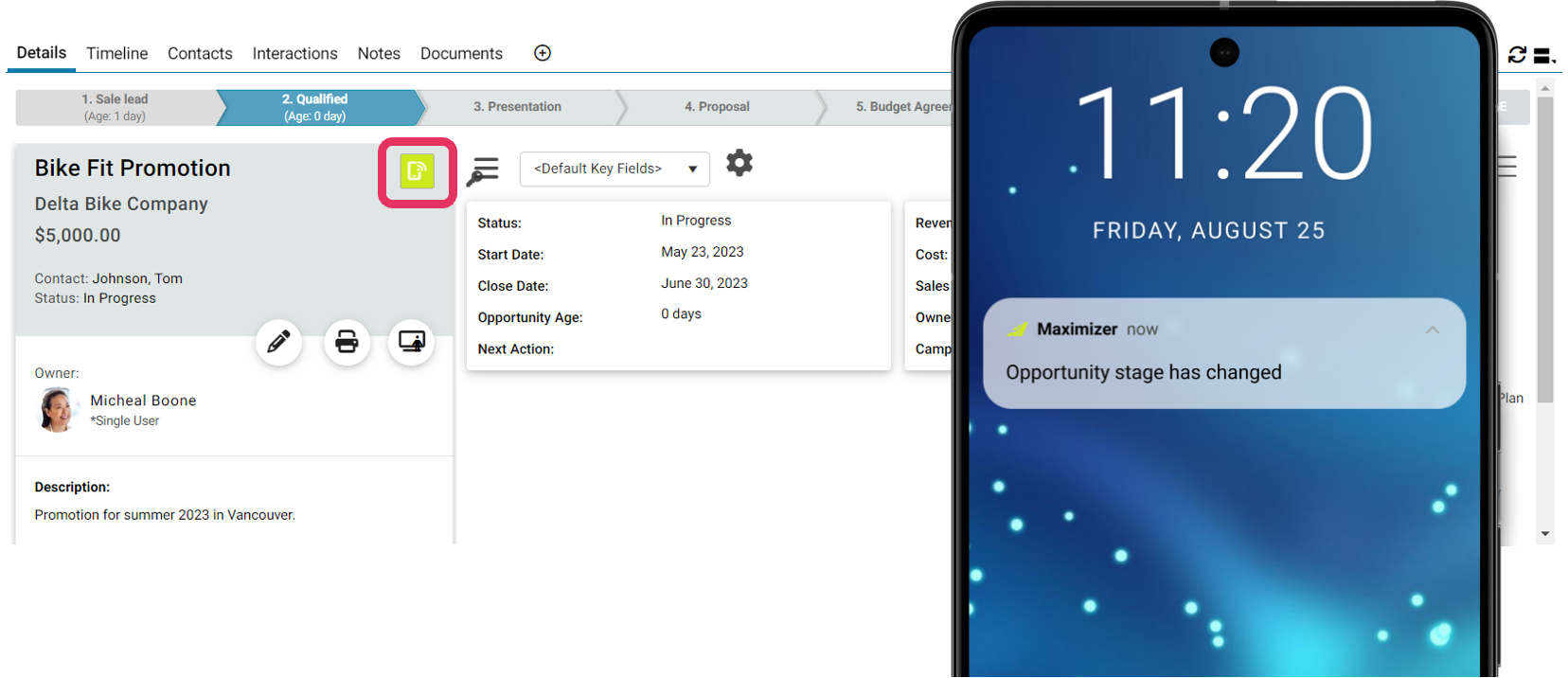Click the Opportunity Age: label
The height and width of the screenshot is (678, 1568).
tap(530, 317)
